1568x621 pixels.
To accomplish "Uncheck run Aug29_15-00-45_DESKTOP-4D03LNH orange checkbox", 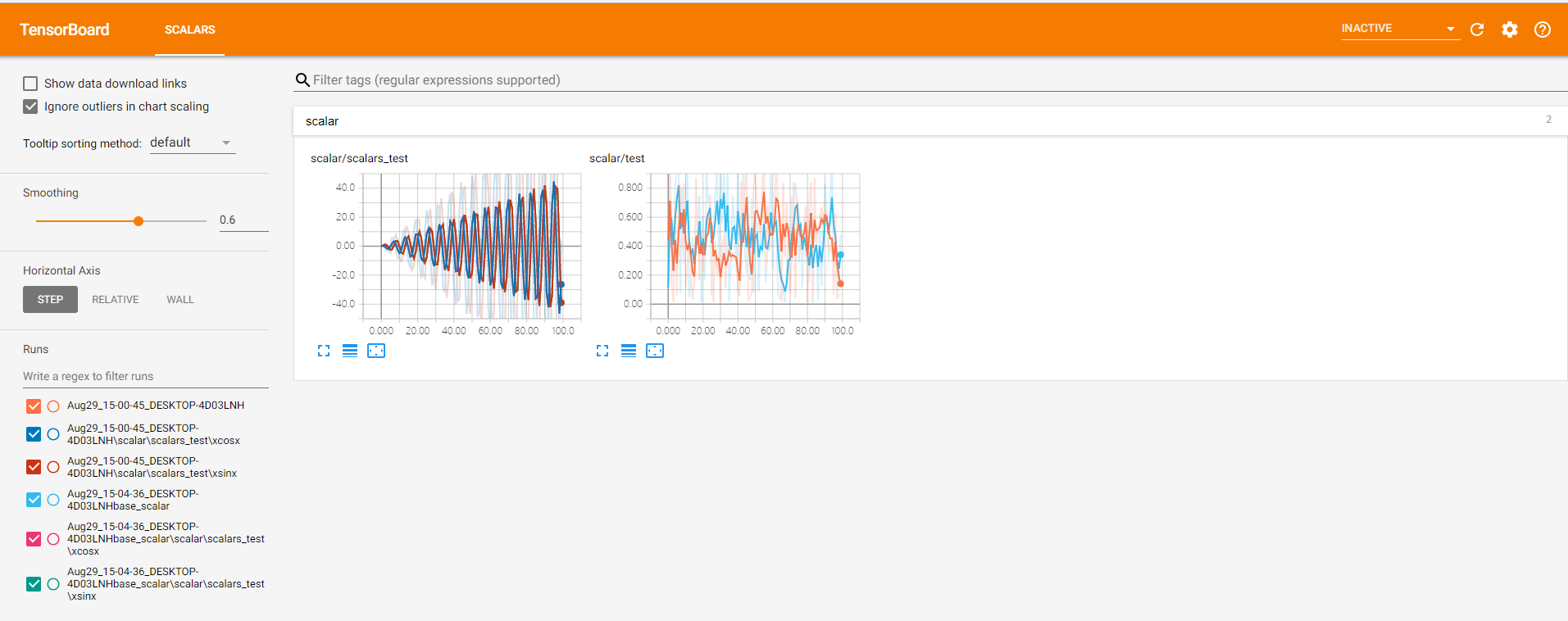I will pyautogui.click(x=34, y=406).
